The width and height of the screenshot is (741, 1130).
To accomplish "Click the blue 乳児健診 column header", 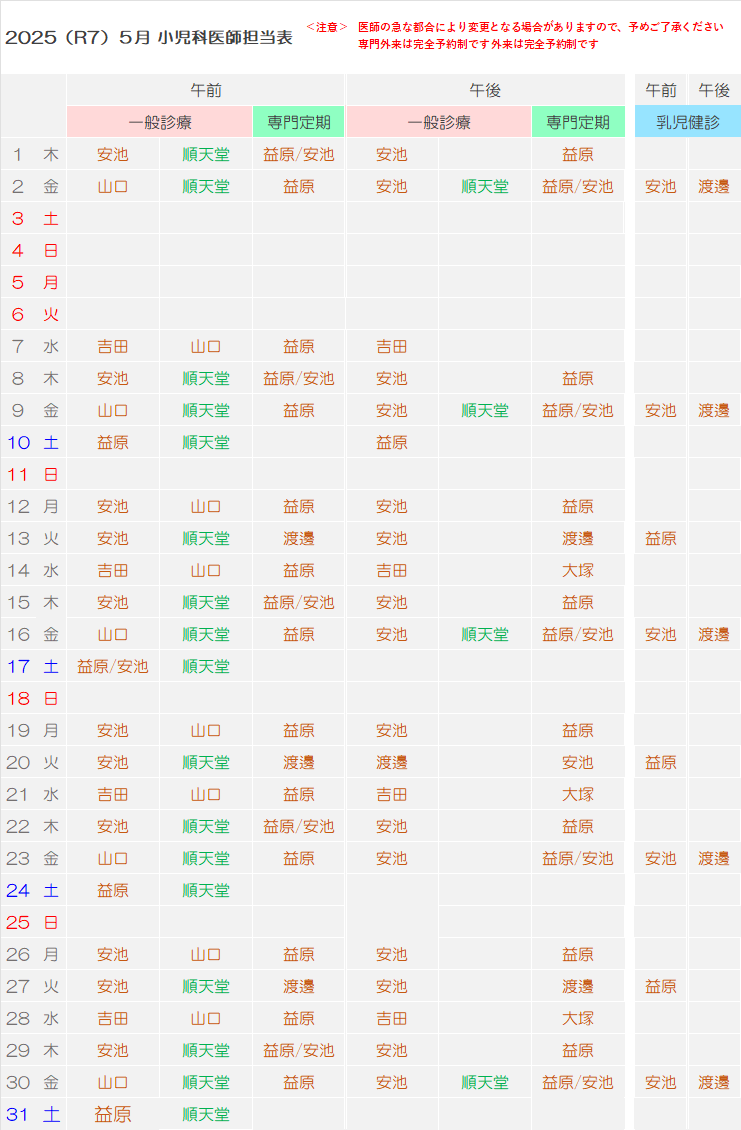I will click(x=687, y=123).
